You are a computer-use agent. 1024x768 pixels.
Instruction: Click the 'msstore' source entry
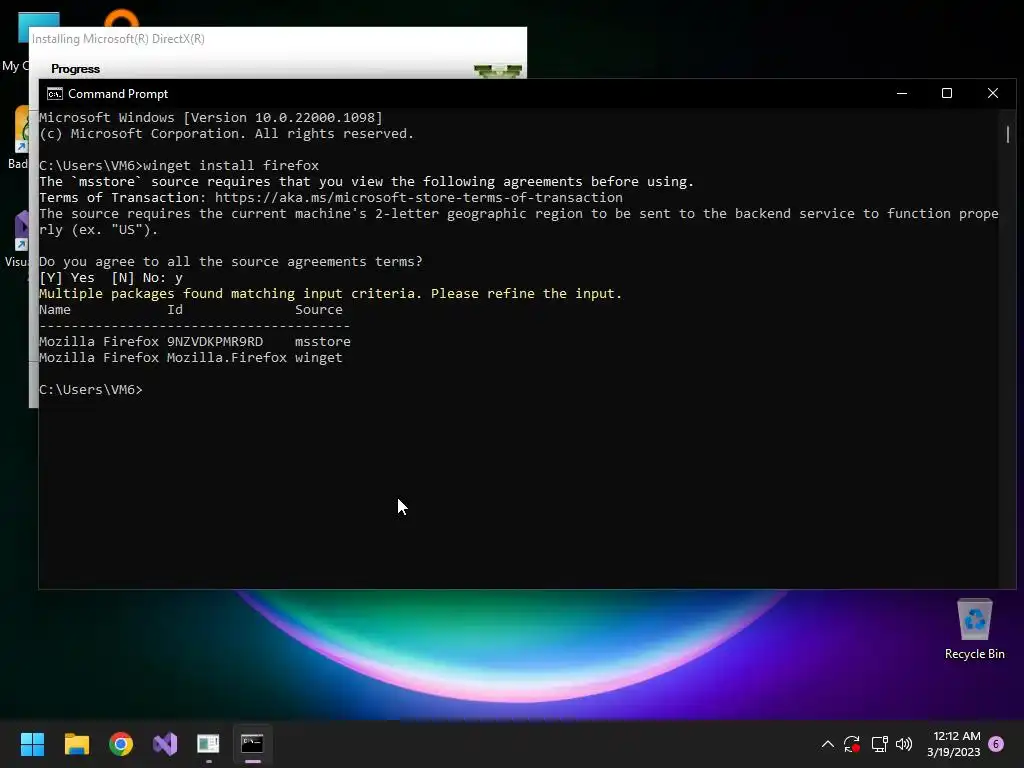click(x=323, y=342)
